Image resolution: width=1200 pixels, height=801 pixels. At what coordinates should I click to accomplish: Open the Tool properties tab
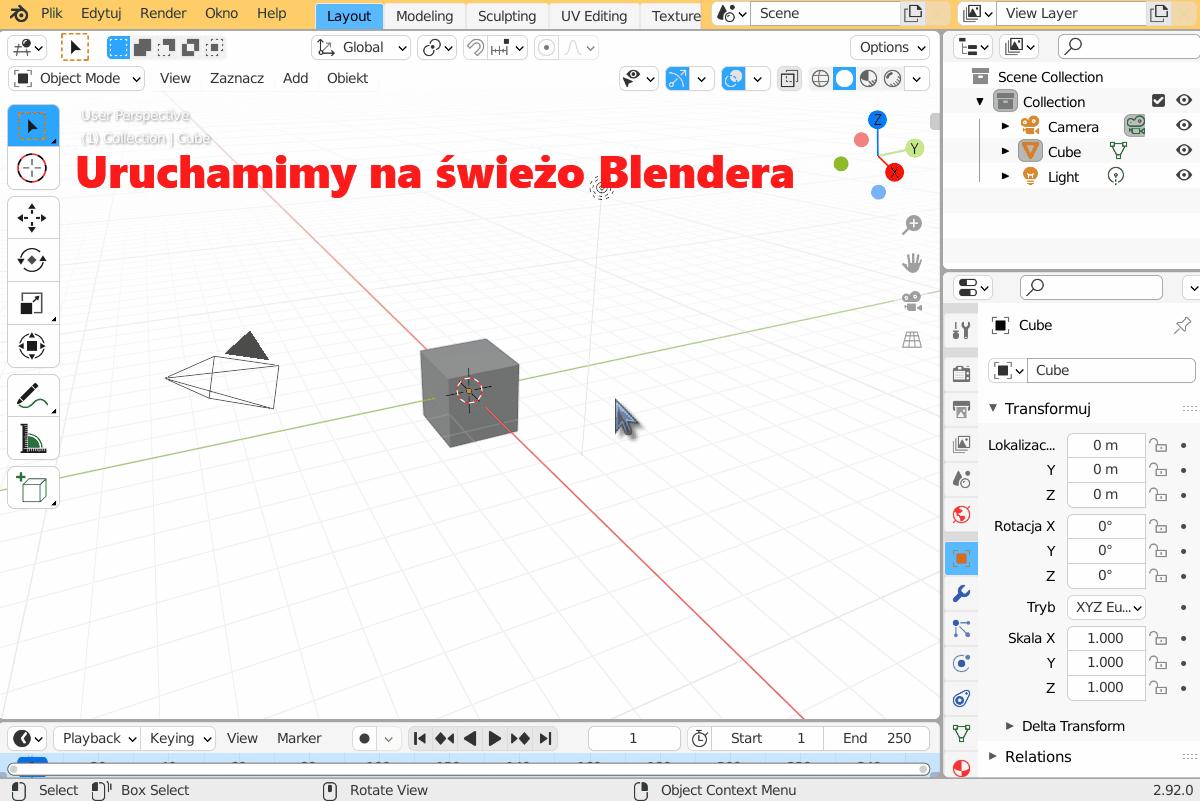(x=961, y=331)
